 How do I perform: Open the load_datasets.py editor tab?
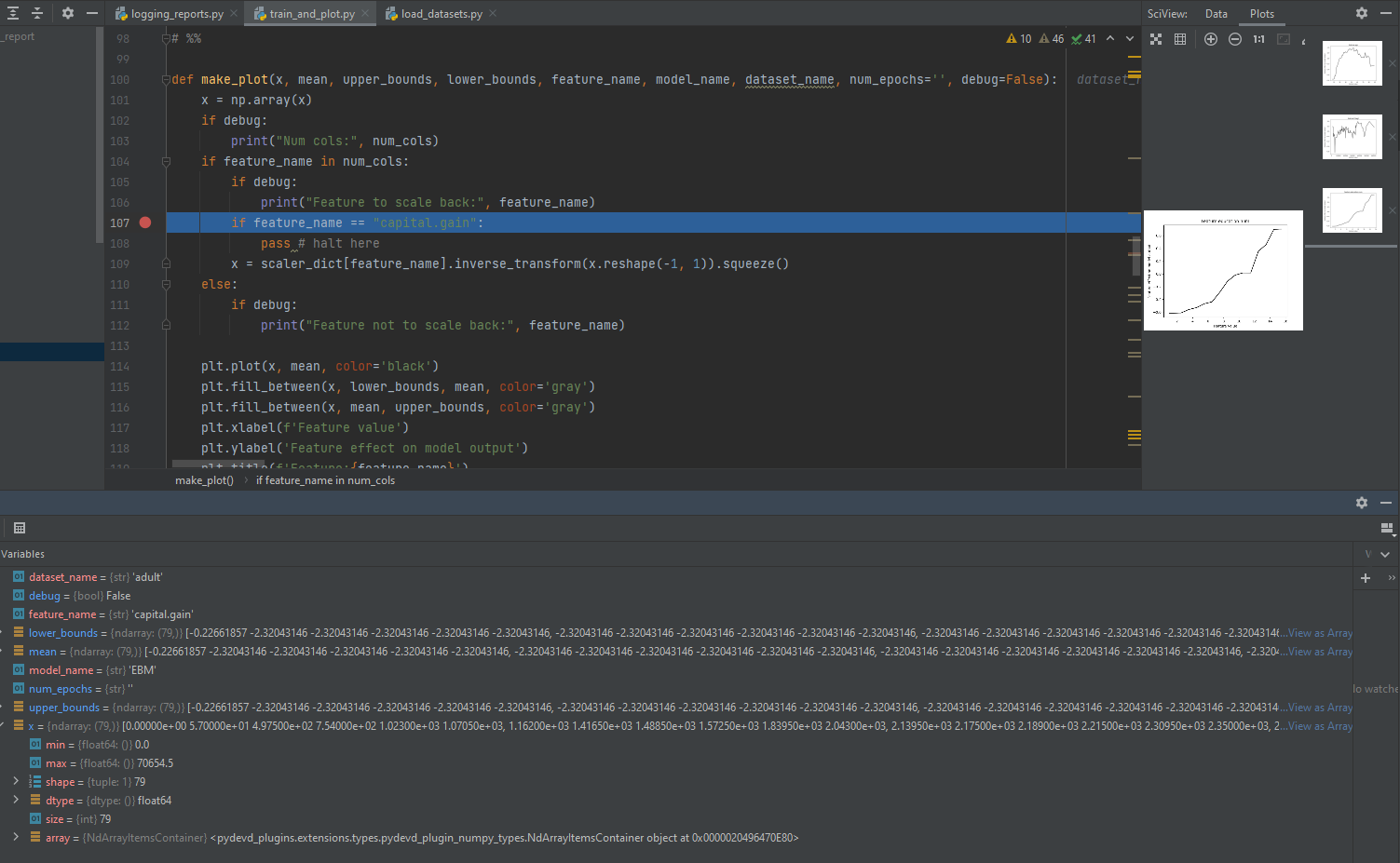440,13
